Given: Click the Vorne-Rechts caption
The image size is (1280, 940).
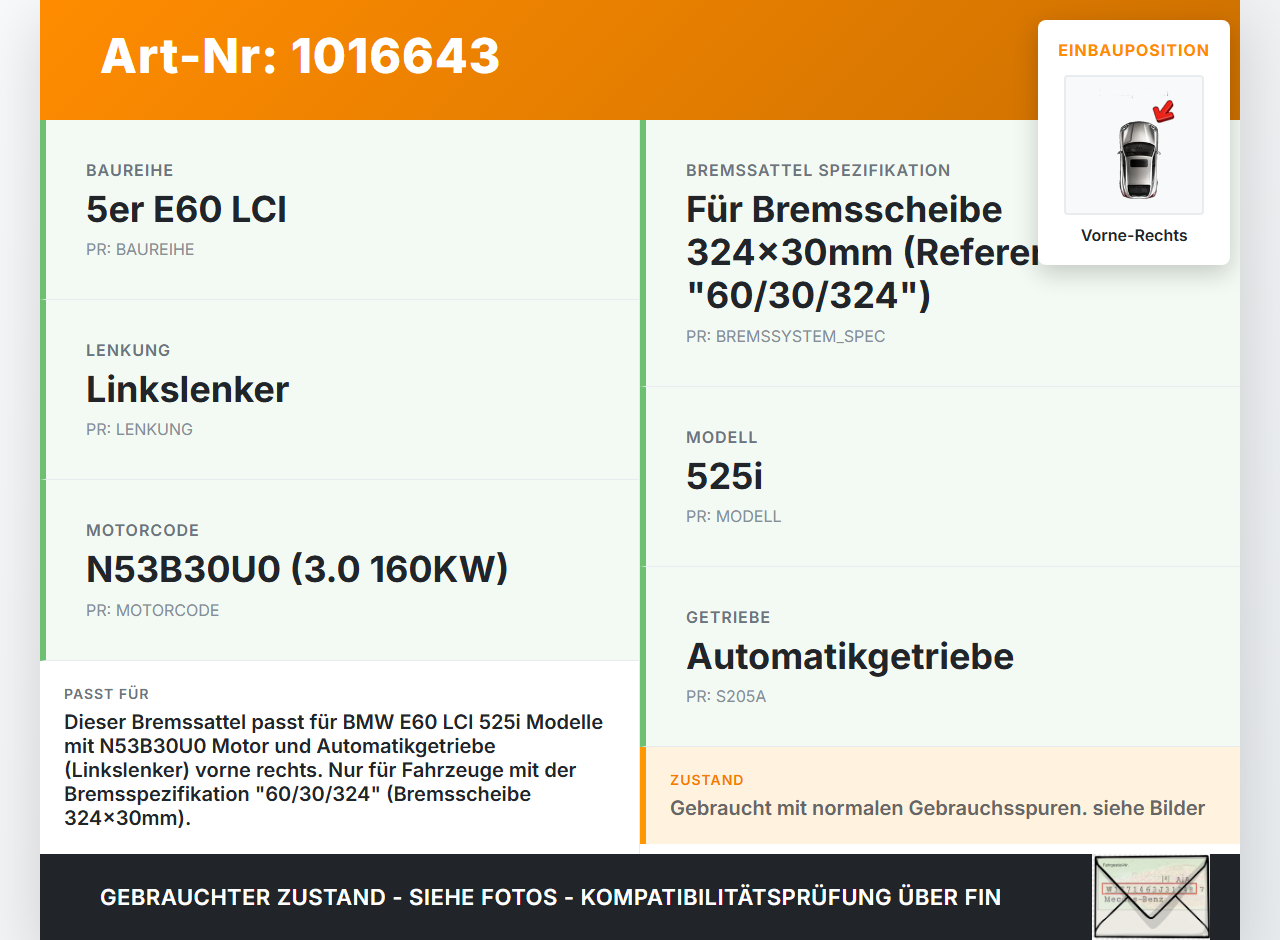Looking at the screenshot, I should pos(1134,236).
